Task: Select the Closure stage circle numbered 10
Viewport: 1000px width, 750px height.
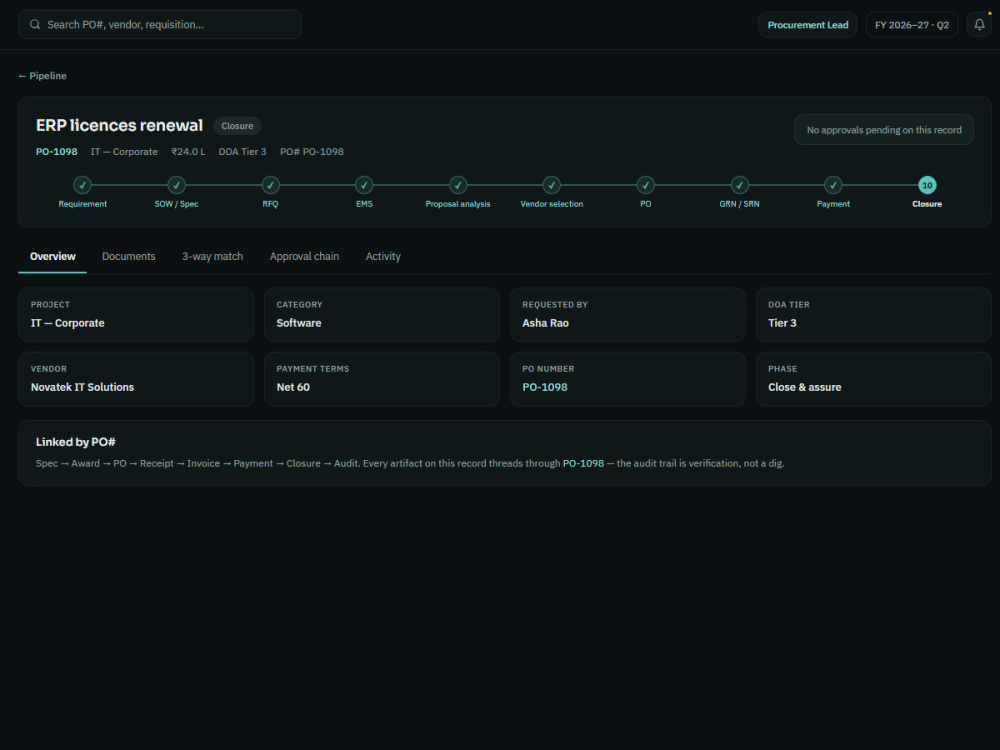Action: (927, 185)
